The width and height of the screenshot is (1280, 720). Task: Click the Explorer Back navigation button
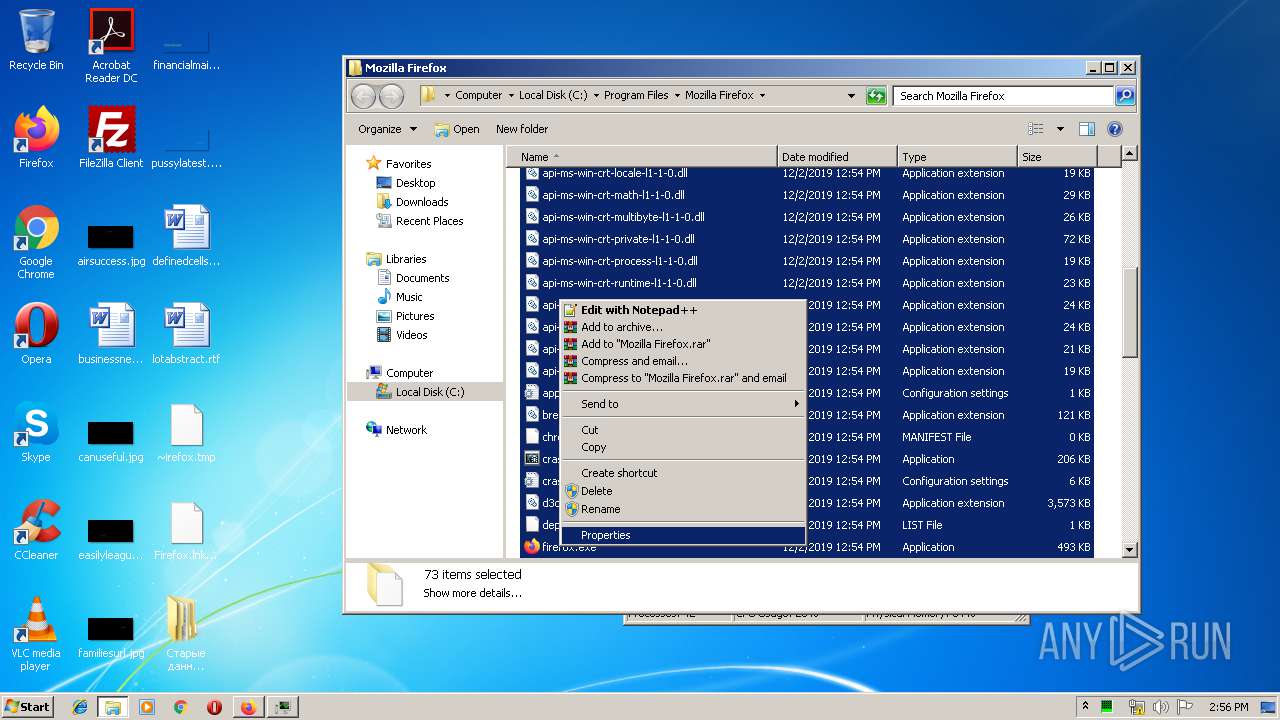363,96
